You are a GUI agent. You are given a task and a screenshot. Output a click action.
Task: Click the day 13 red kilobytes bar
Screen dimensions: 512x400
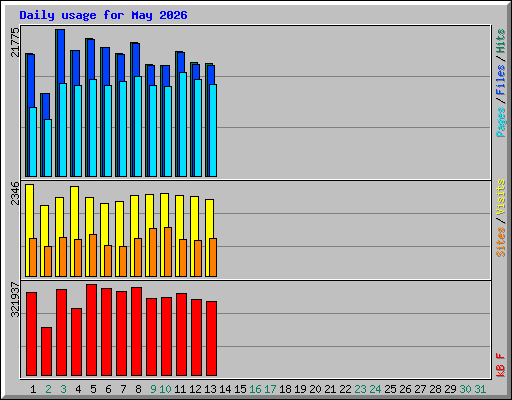(x=211, y=338)
